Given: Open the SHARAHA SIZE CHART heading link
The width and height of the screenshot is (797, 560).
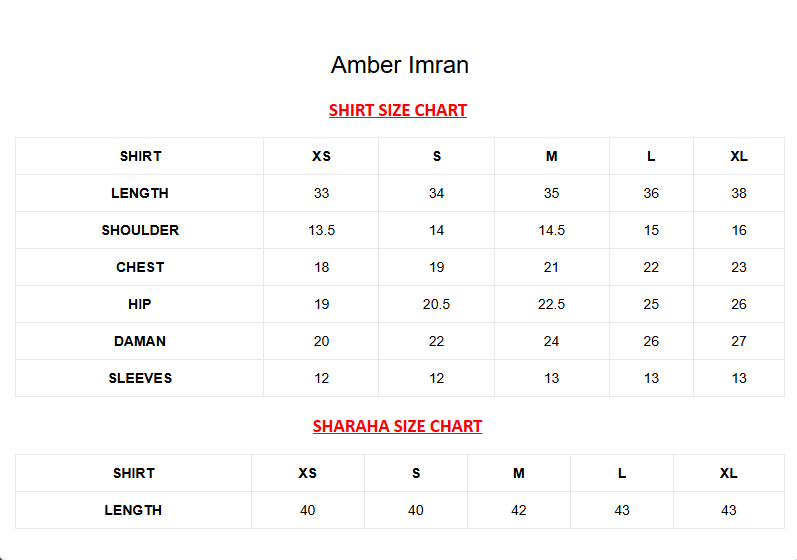Looking at the screenshot, I should pyautogui.click(x=397, y=426).
